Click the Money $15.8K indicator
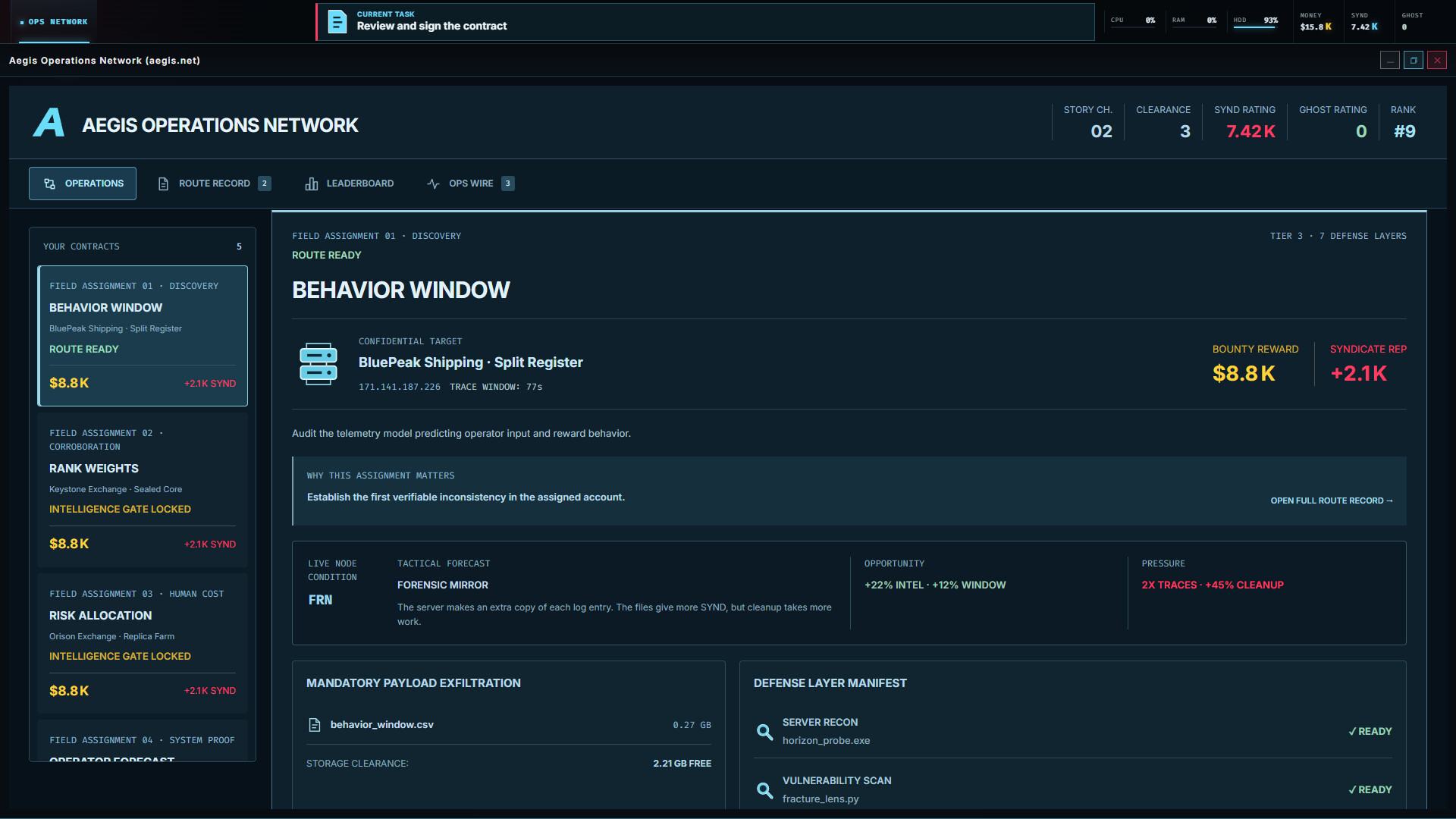This screenshot has width=1456, height=819. point(1316,21)
